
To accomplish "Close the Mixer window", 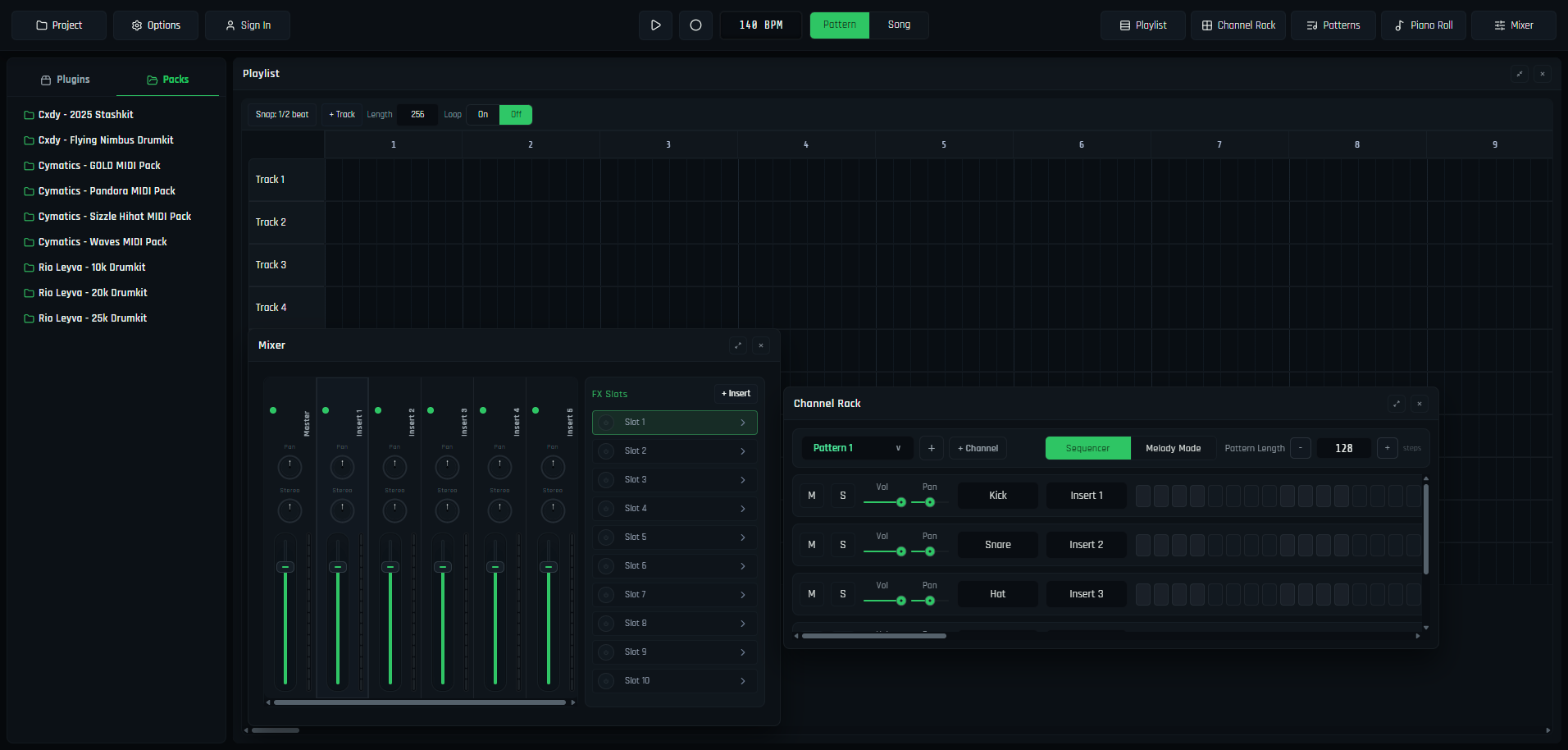I will [761, 345].
